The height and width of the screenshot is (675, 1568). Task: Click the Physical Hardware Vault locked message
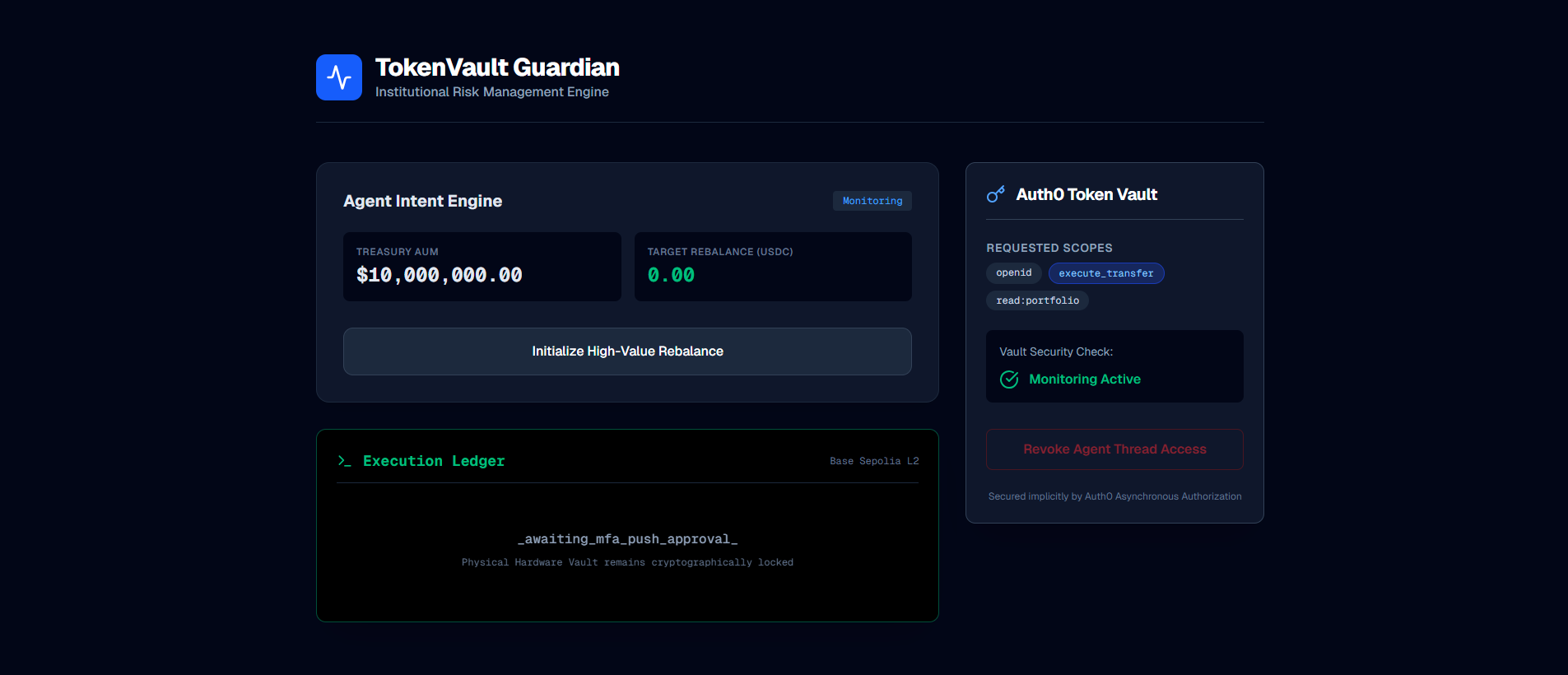pos(627,562)
